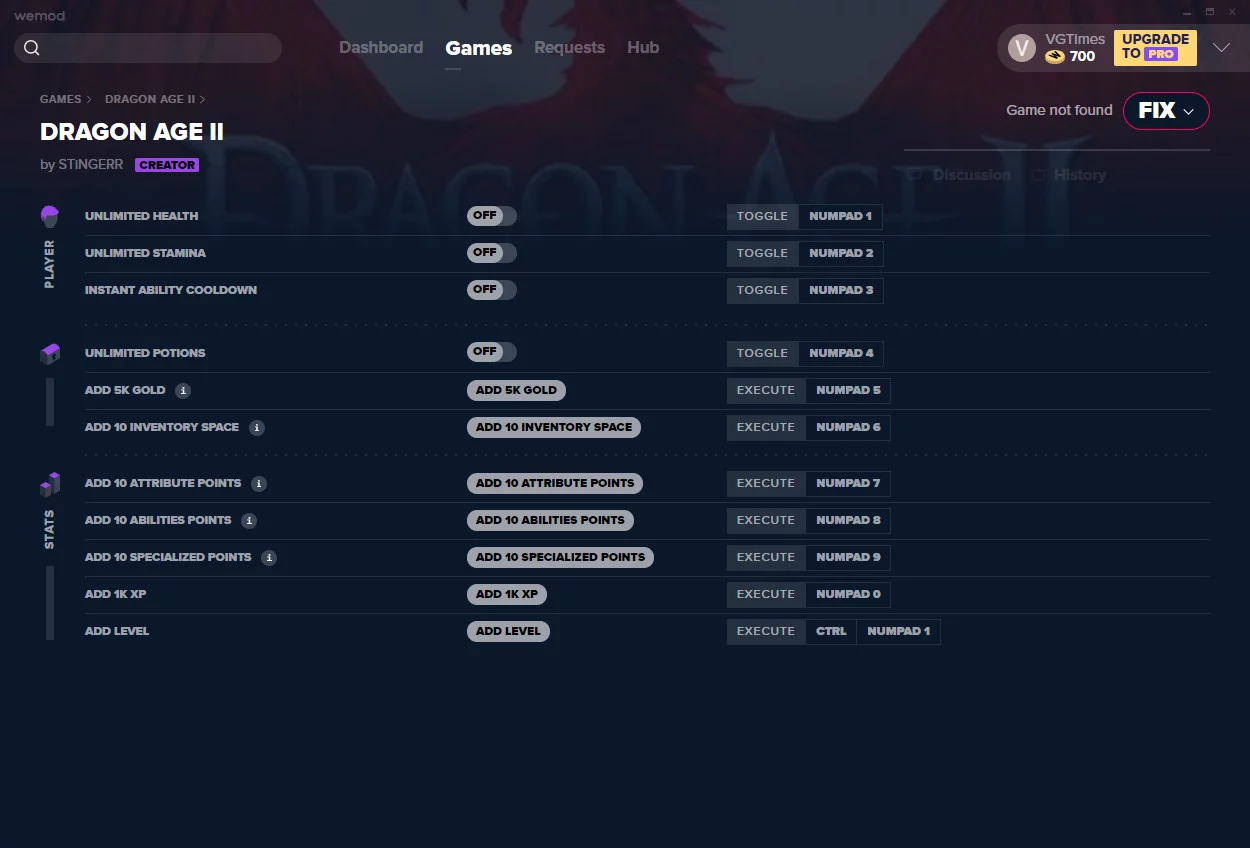Click the Add 10 Attribute Points button
1250x848 pixels.
click(555, 484)
